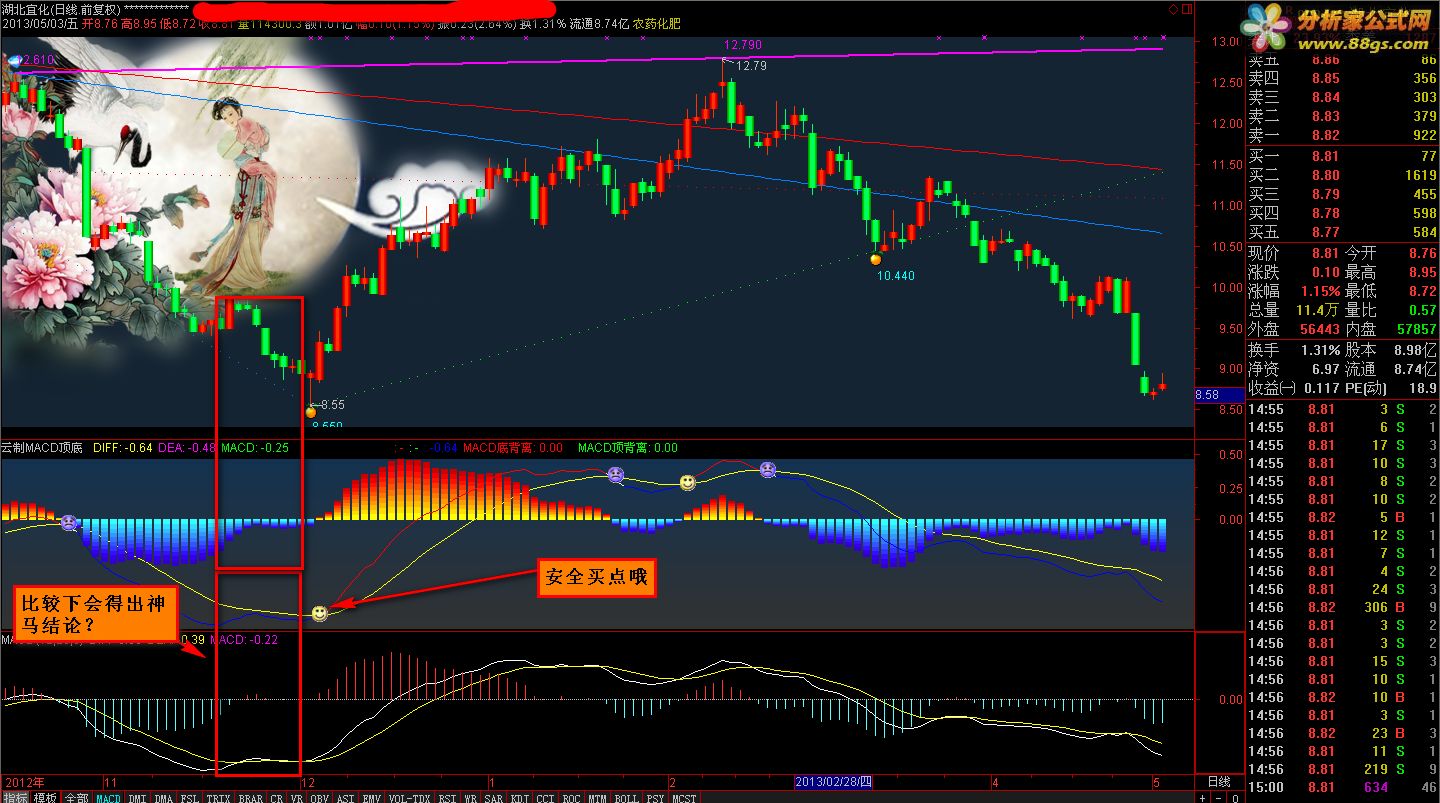Choose the VOL-TDX indicator
Viewport: 1440px width, 803px height.
(x=409, y=798)
